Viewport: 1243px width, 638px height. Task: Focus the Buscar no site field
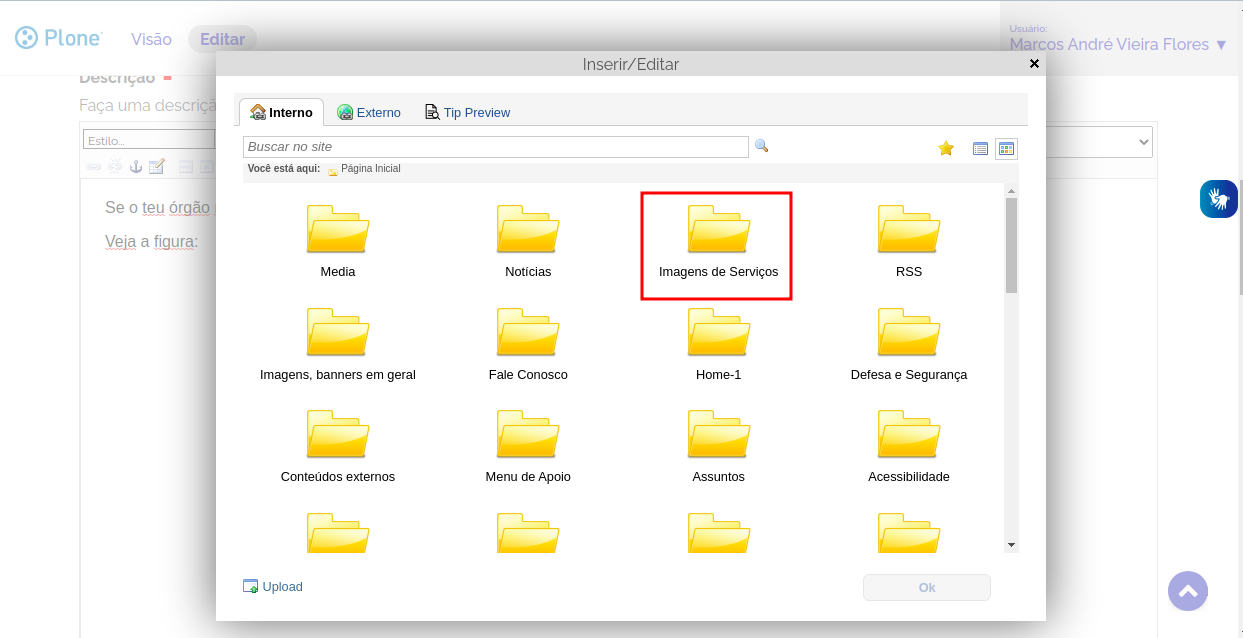[495, 147]
